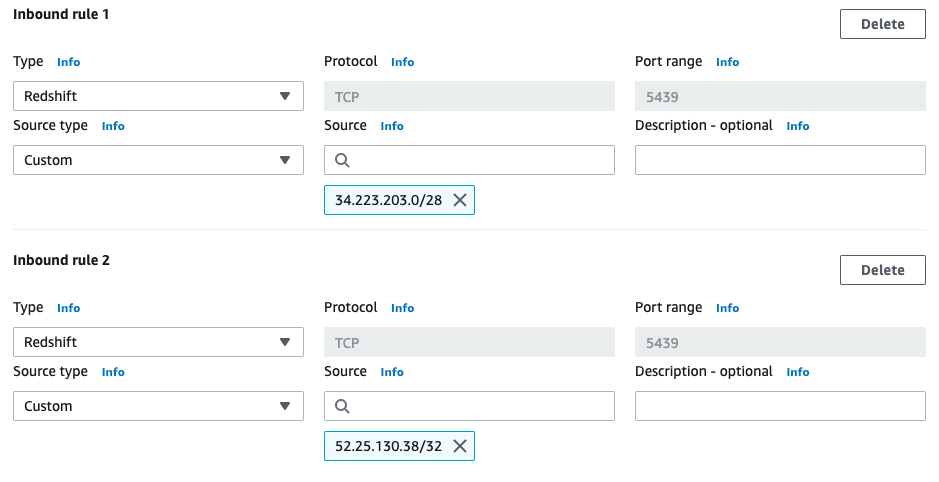
Task: Delete Inbound rule 2
Action: (882, 270)
